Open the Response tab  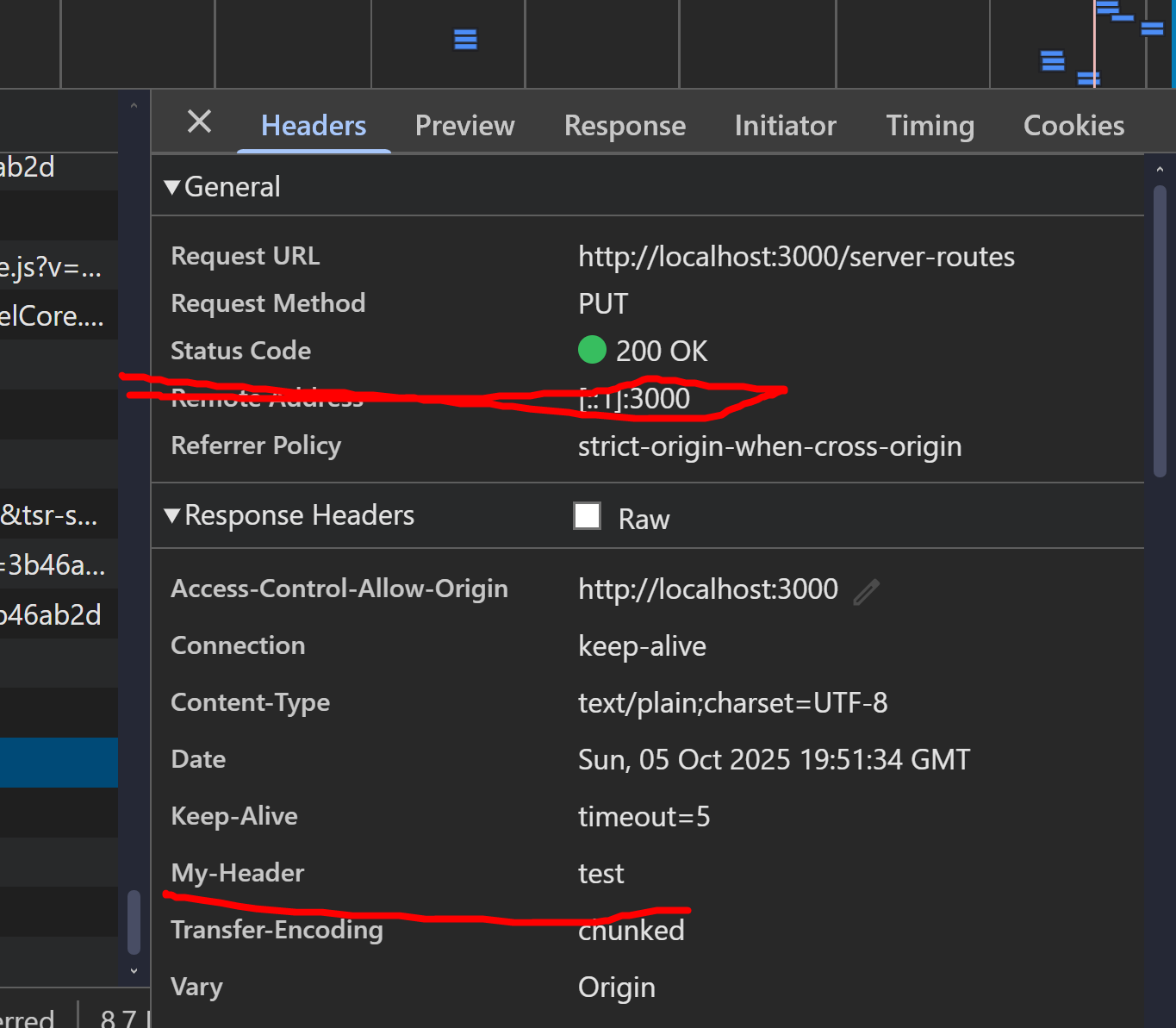625,126
